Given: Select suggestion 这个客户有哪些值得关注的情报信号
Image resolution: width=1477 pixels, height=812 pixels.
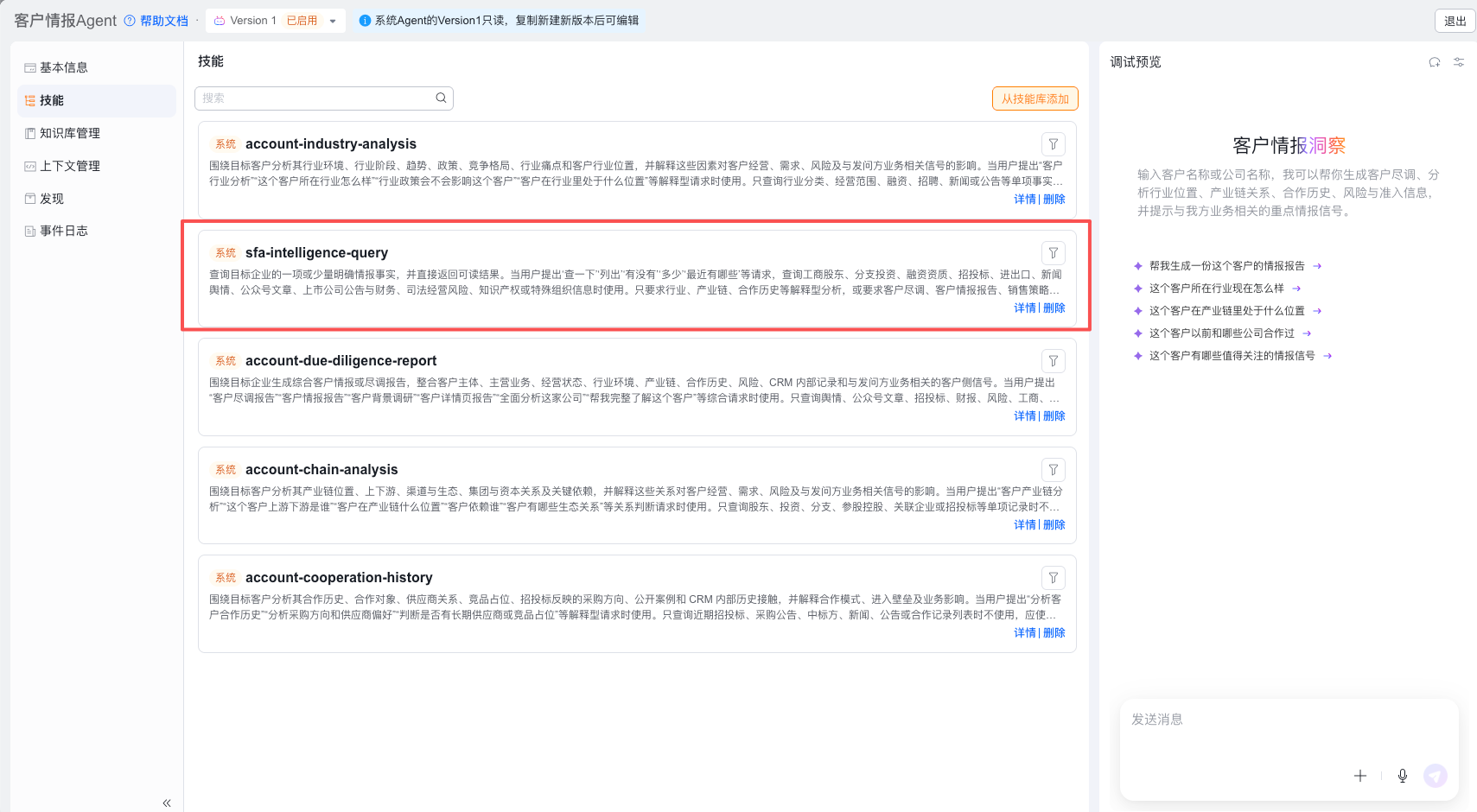Looking at the screenshot, I should pyautogui.click(x=1233, y=356).
